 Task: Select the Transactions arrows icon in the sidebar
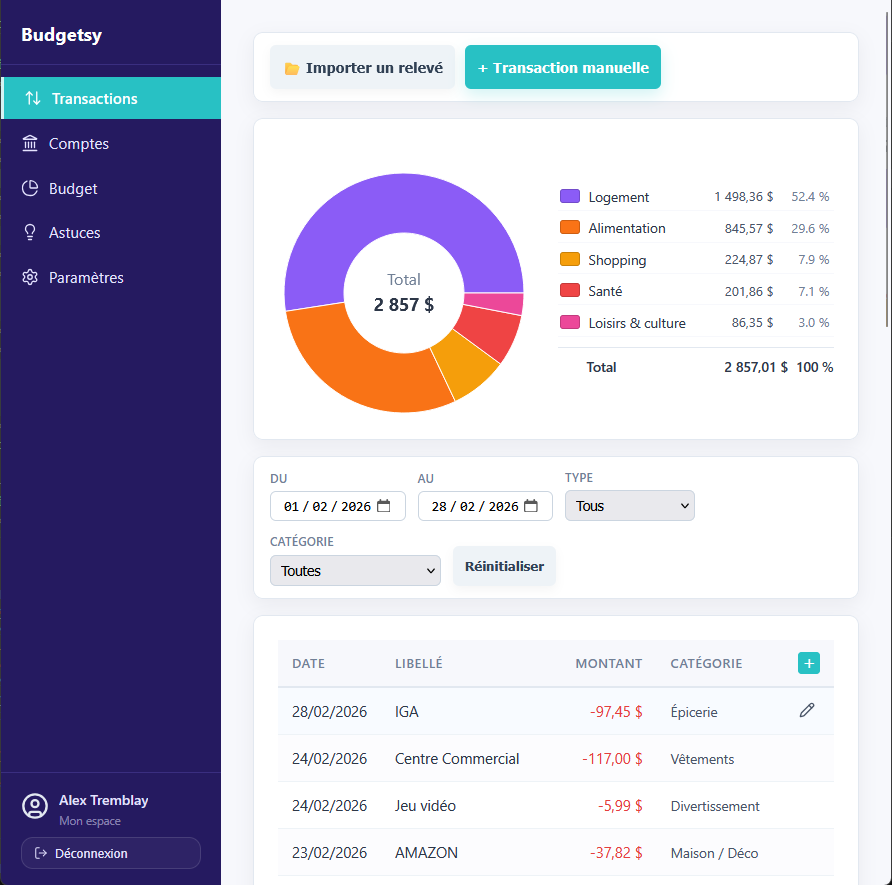tap(31, 98)
